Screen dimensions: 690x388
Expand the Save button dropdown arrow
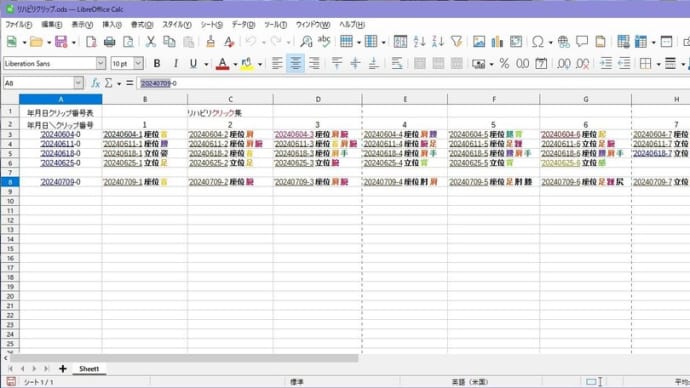coord(73,42)
